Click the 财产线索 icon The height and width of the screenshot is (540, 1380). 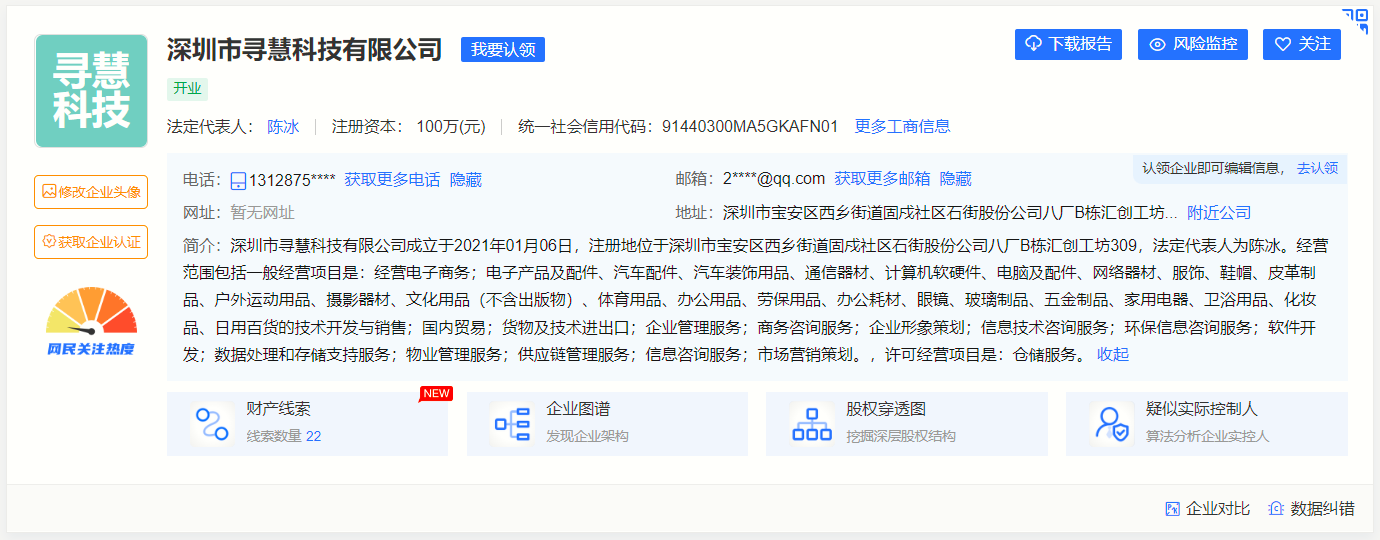(x=212, y=424)
